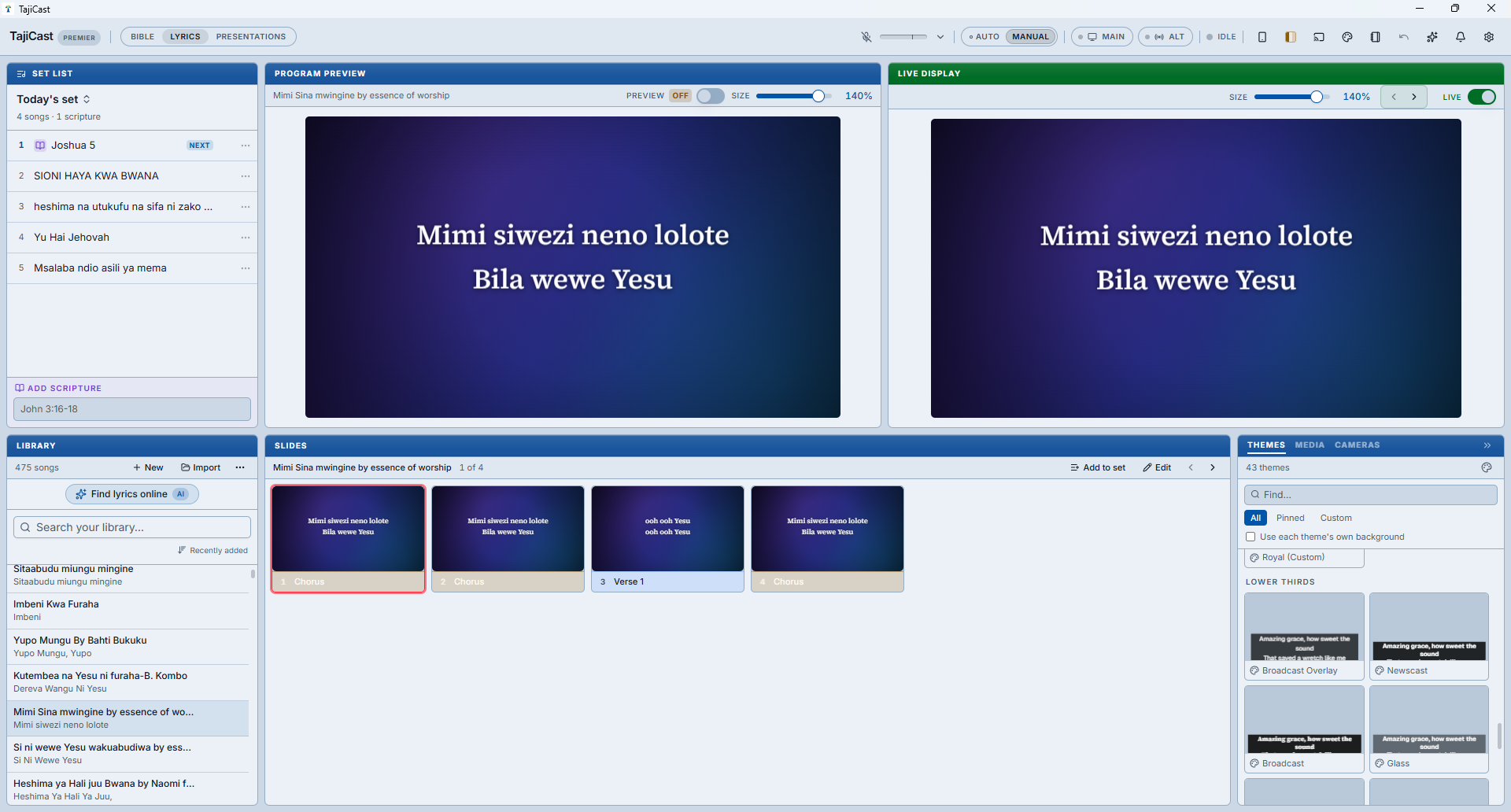
Task: Select AUTO mode
Action: [x=984, y=37]
